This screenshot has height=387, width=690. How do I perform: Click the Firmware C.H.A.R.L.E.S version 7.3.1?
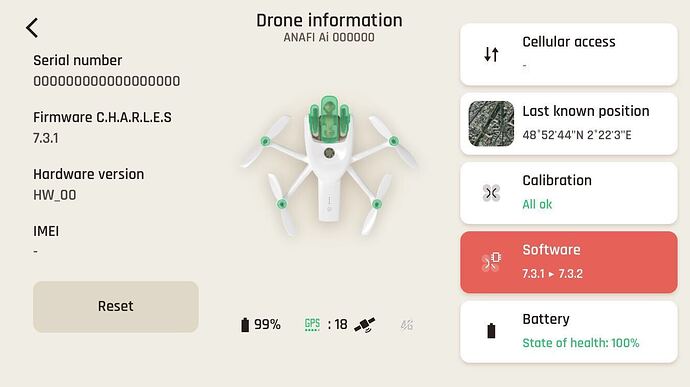46,138
